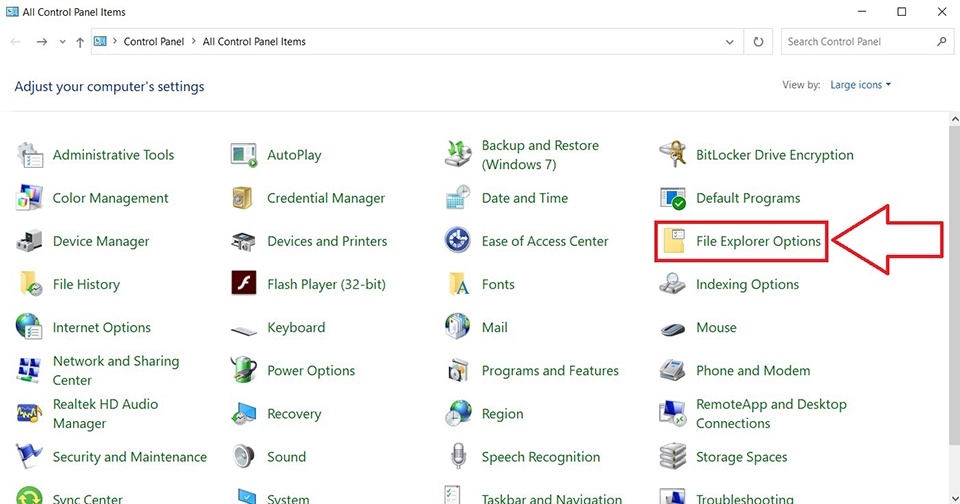Open the AutoPlay icon

[244, 155]
